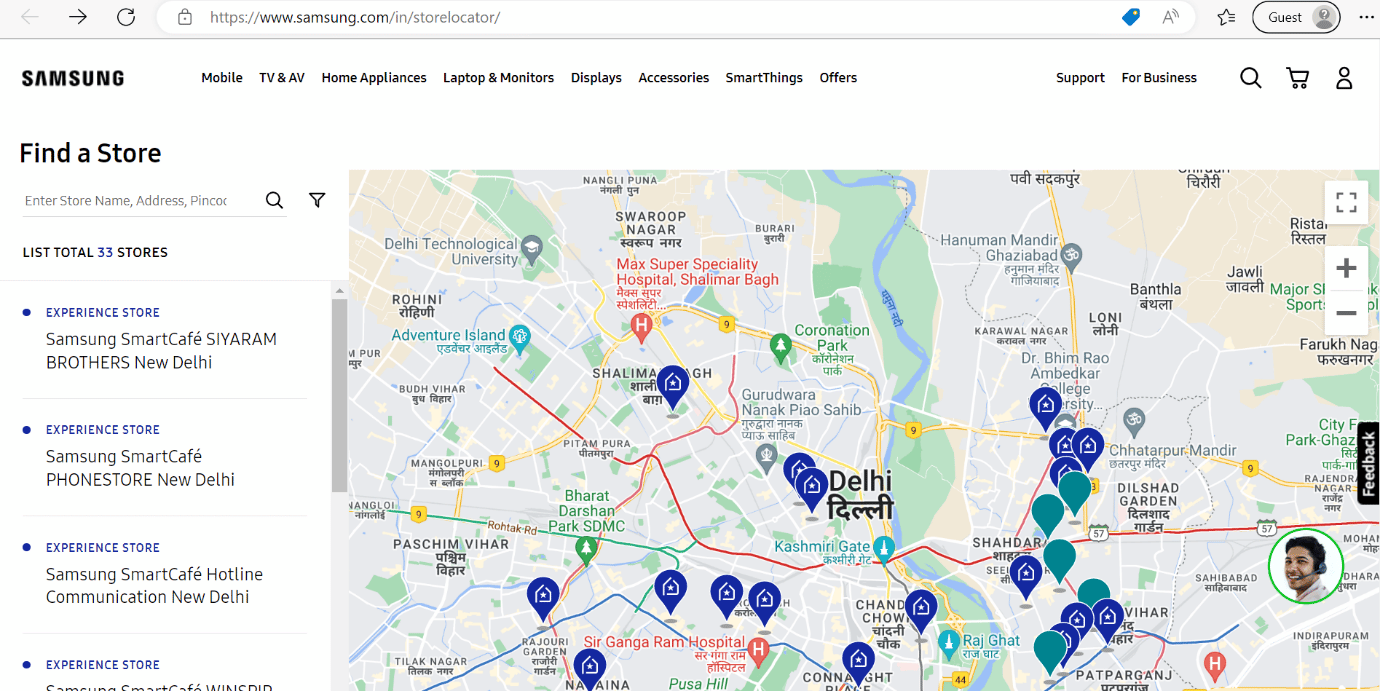1380x691 pixels.
Task: Click the search magnifier in Samsung header
Action: click(x=1250, y=78)
